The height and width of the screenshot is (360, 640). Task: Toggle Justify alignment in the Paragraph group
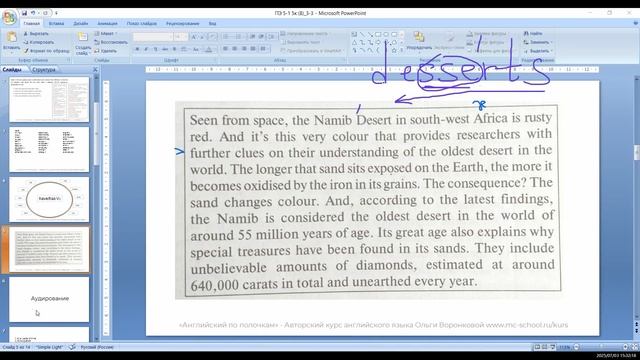[x=253, y=49]
